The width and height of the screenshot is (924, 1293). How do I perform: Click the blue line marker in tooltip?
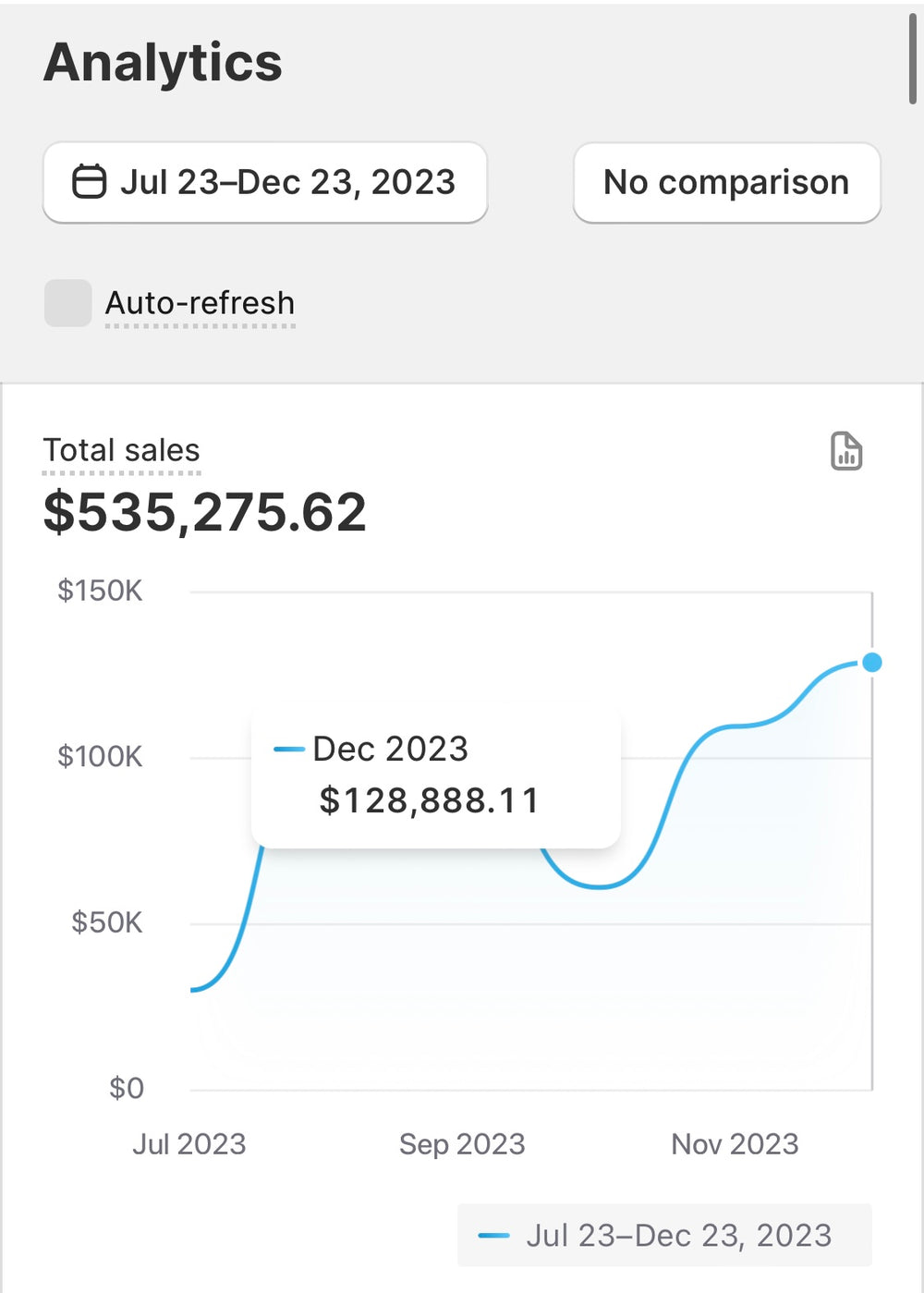289,750
